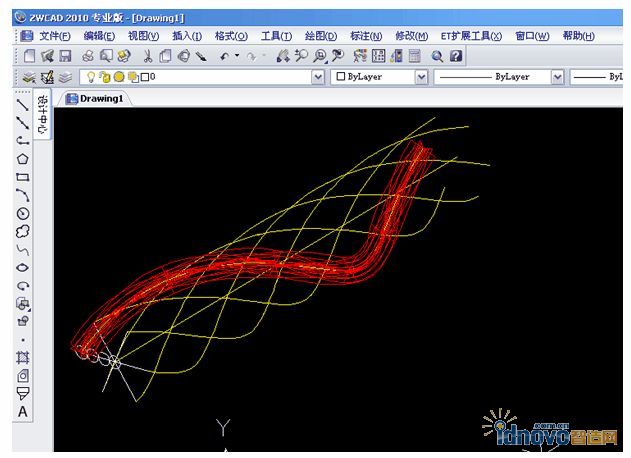Viewport: 631px width, 458px height.
Task: Select the Hatch tool
Action: (23, 357)
